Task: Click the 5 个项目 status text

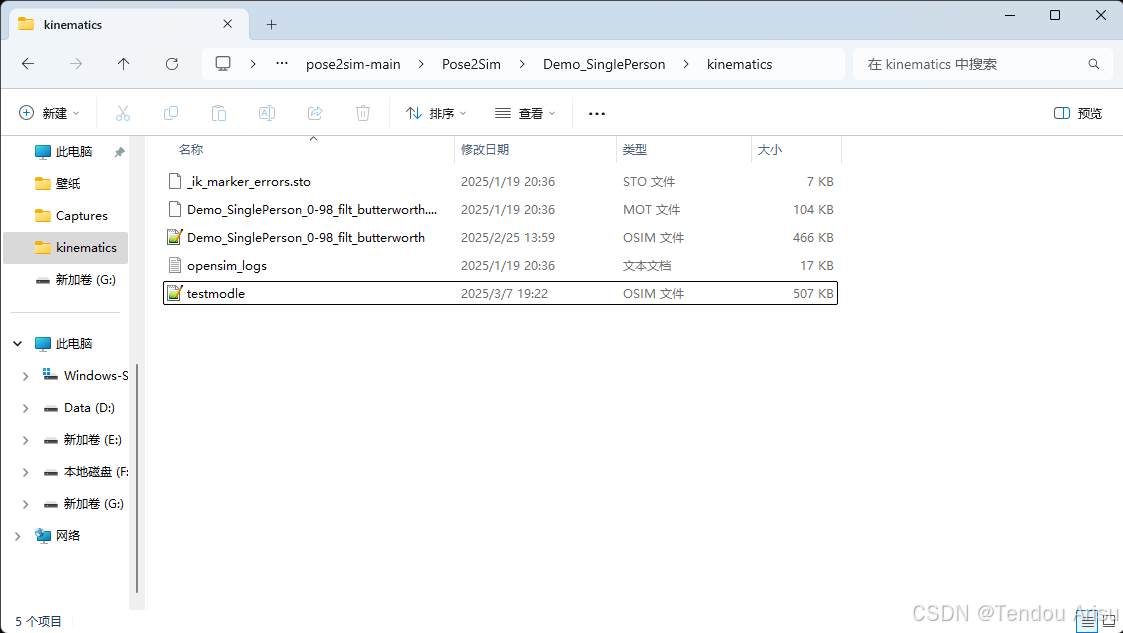Action: click(x=39, y=622)
